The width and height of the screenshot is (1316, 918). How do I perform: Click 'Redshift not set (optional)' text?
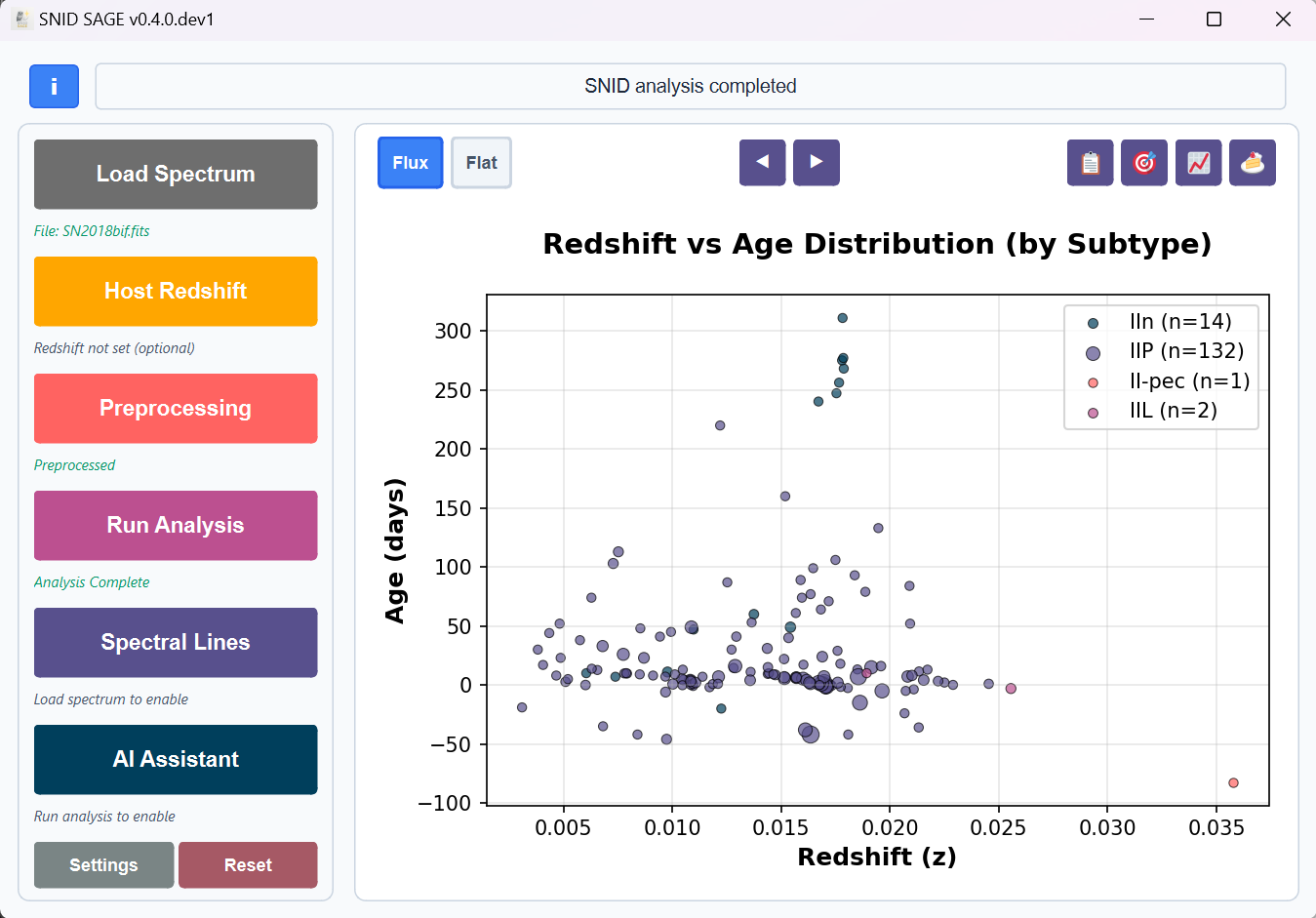[x=114, y=348]
